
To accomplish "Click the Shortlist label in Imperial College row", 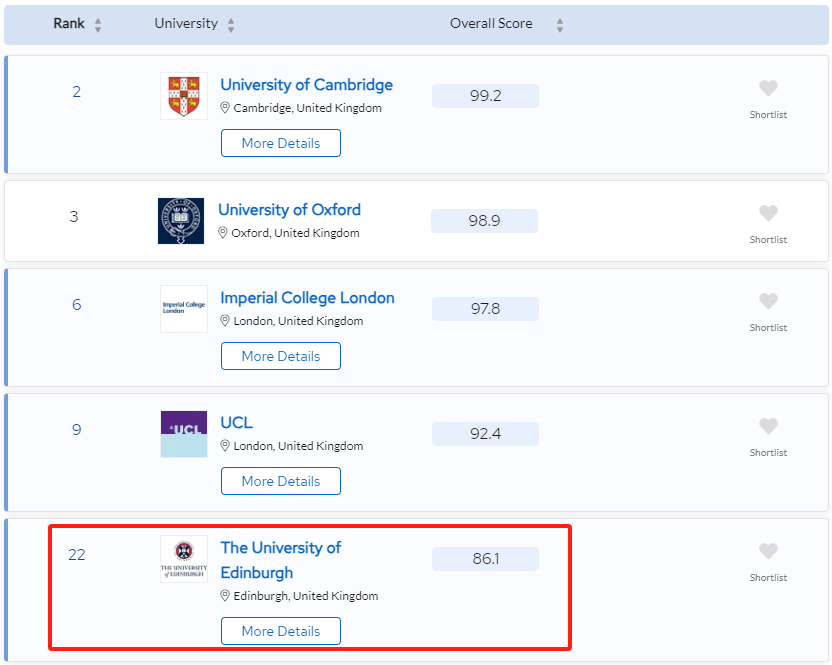I will click(768, 328).
